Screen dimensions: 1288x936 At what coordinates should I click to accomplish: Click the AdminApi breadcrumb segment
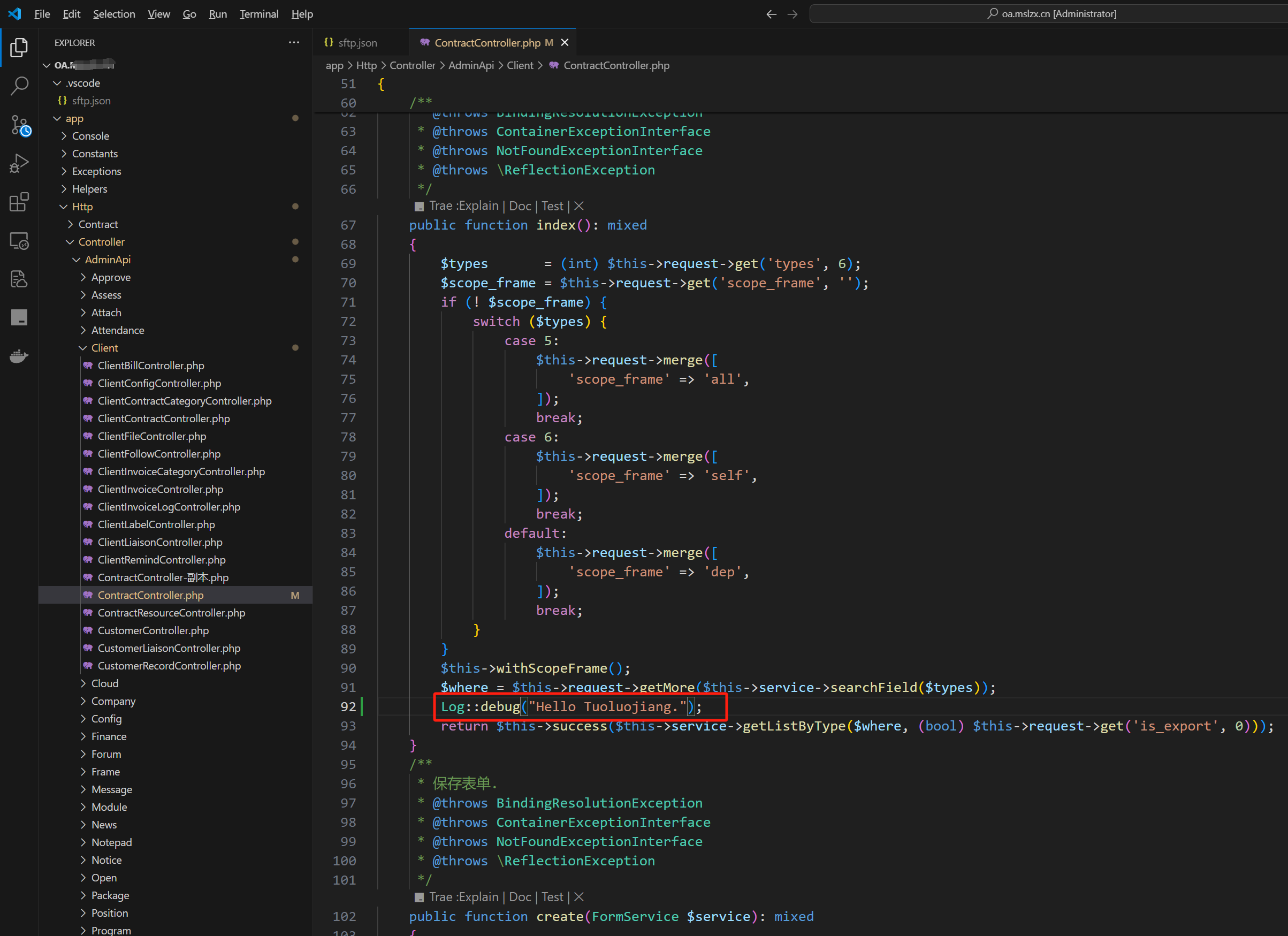[471, 65]
